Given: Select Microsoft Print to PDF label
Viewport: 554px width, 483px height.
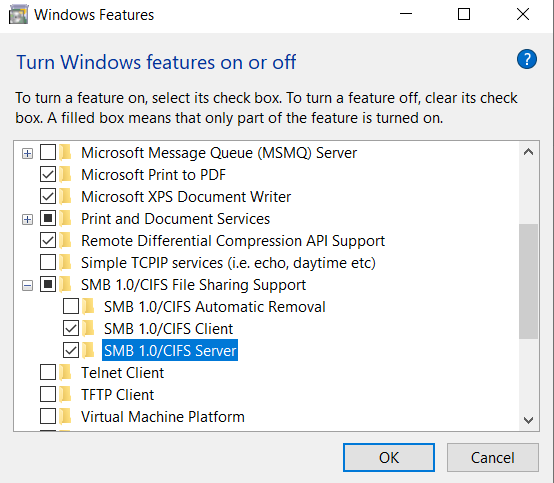Looking at the screenshot, I should coord(153,175).
